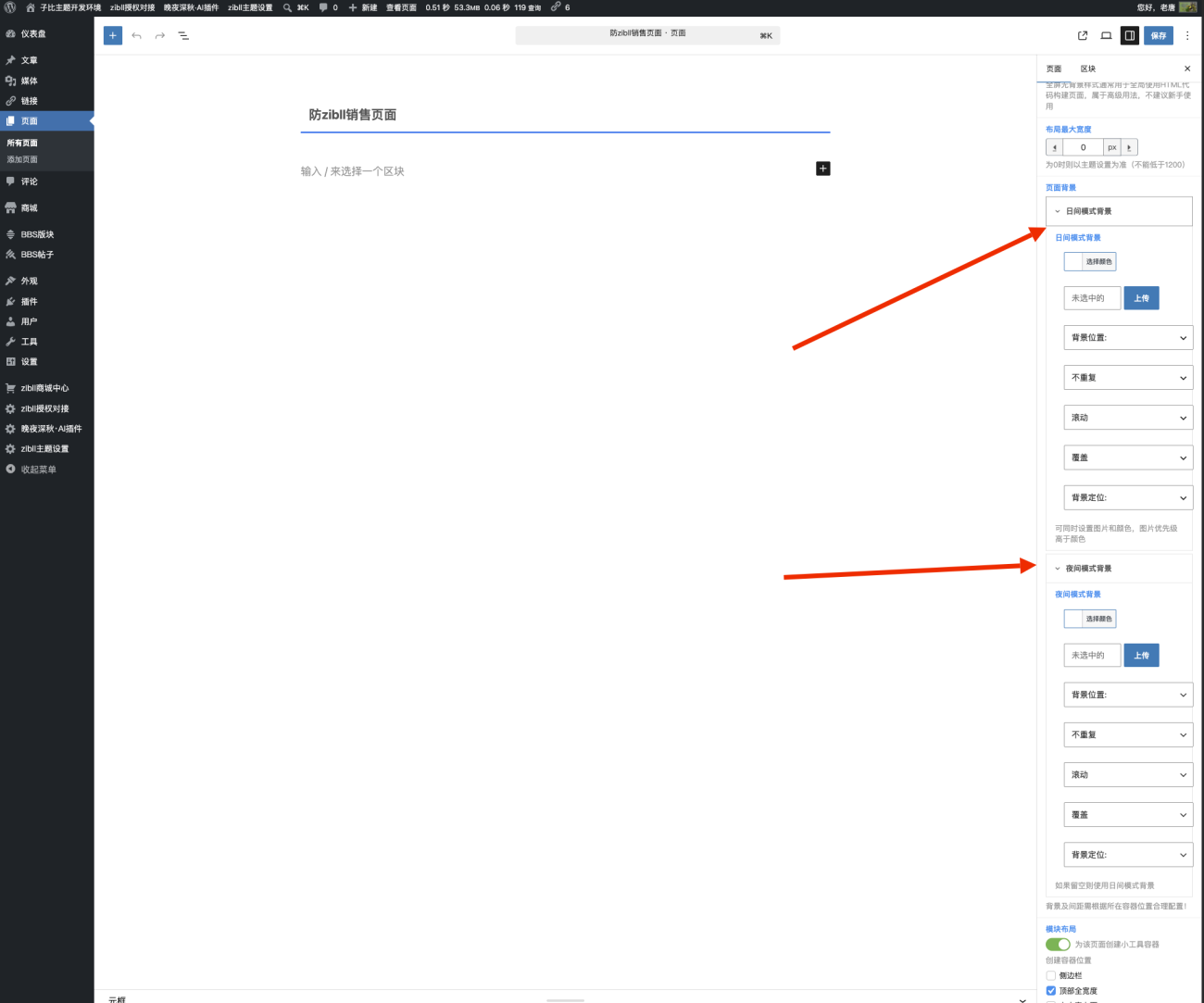The width and height of the screenshot is (1204, 1003).
Task: Click the undo arrow icon
Action: click(136, 35)
